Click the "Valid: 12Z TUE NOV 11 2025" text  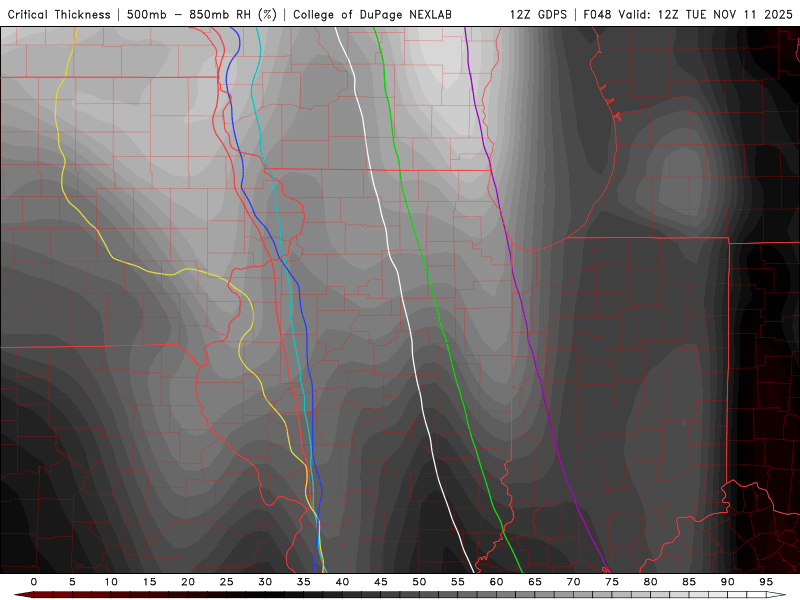click(x=706, y=15)
